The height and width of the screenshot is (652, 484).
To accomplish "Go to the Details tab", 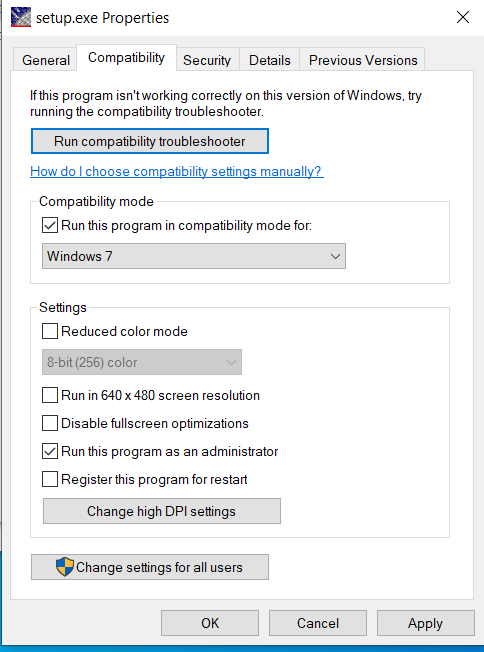I will pos(269,60).
